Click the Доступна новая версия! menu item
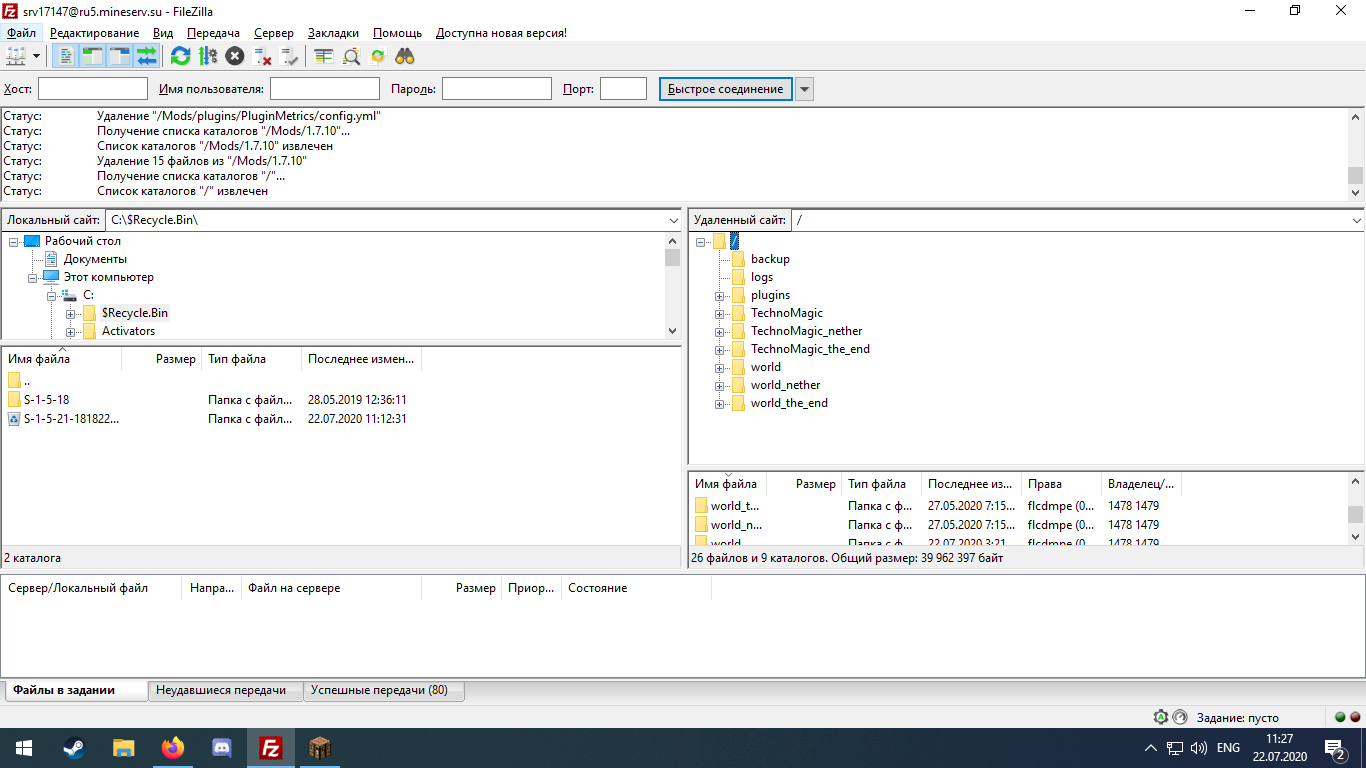1366x768 pixels. [x=501, y=33]
